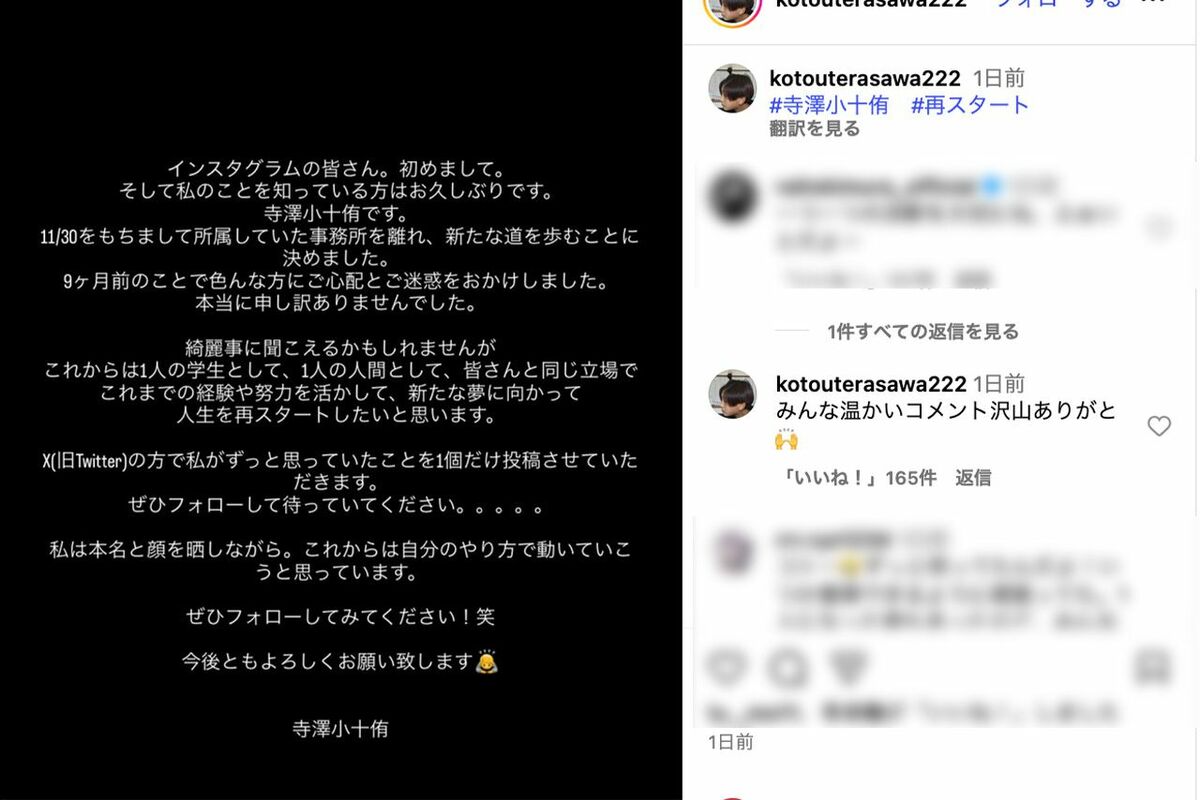
Task: Open the header profile picture with story ring
Action: point(734,7)
